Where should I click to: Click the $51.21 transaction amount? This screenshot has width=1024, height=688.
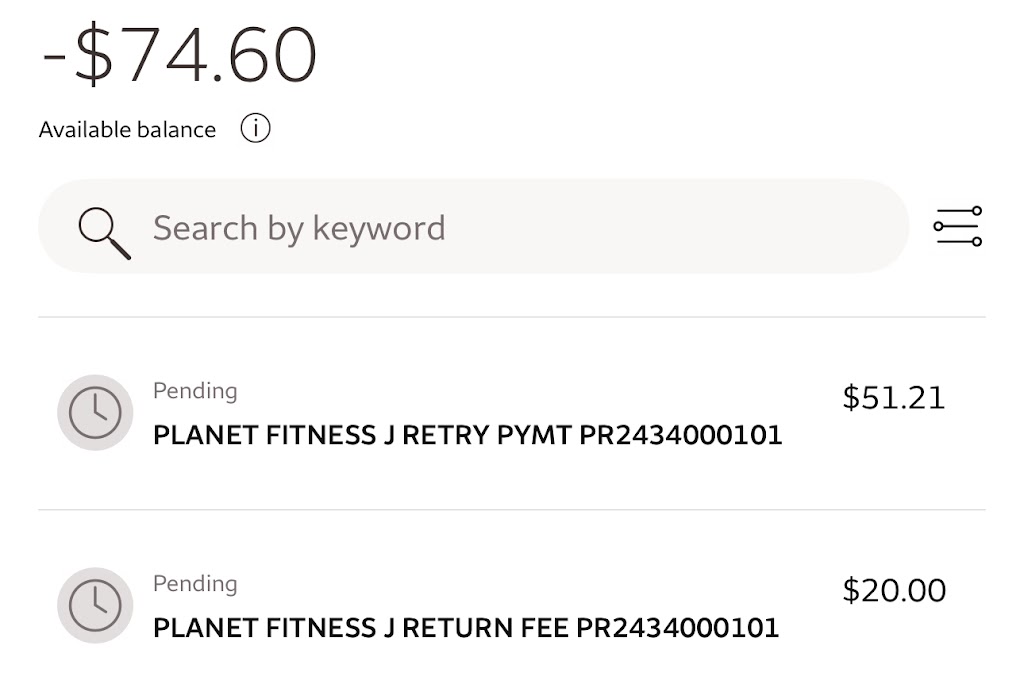coord(893,398)
